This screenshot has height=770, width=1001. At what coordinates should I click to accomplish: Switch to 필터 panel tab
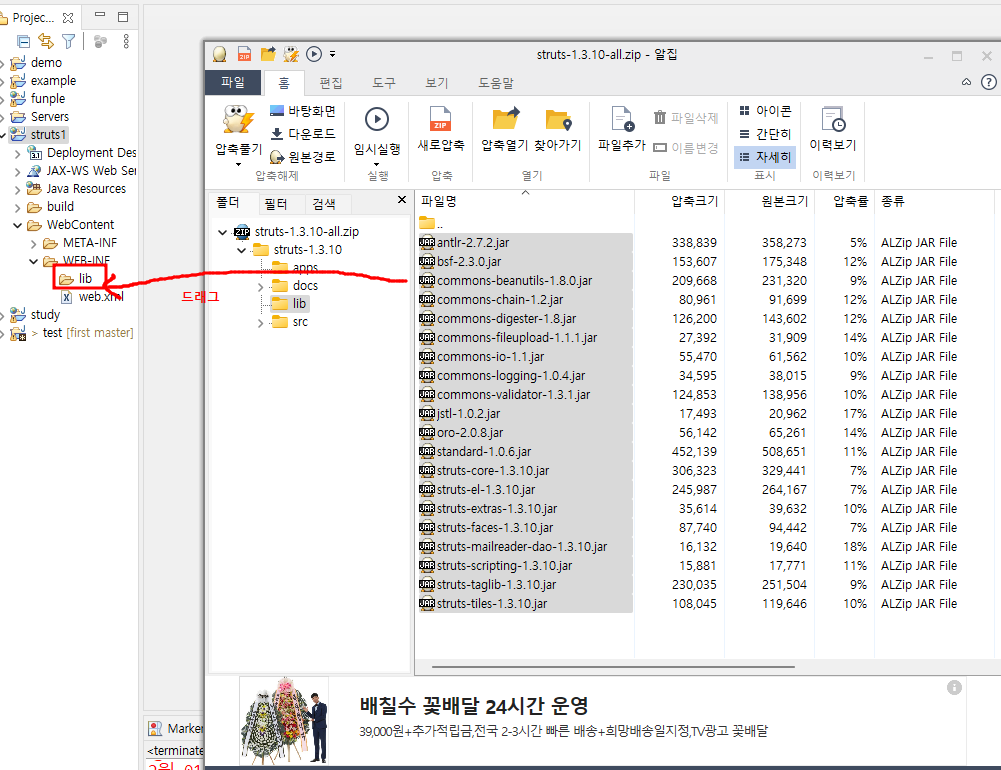tap(276, 204)
